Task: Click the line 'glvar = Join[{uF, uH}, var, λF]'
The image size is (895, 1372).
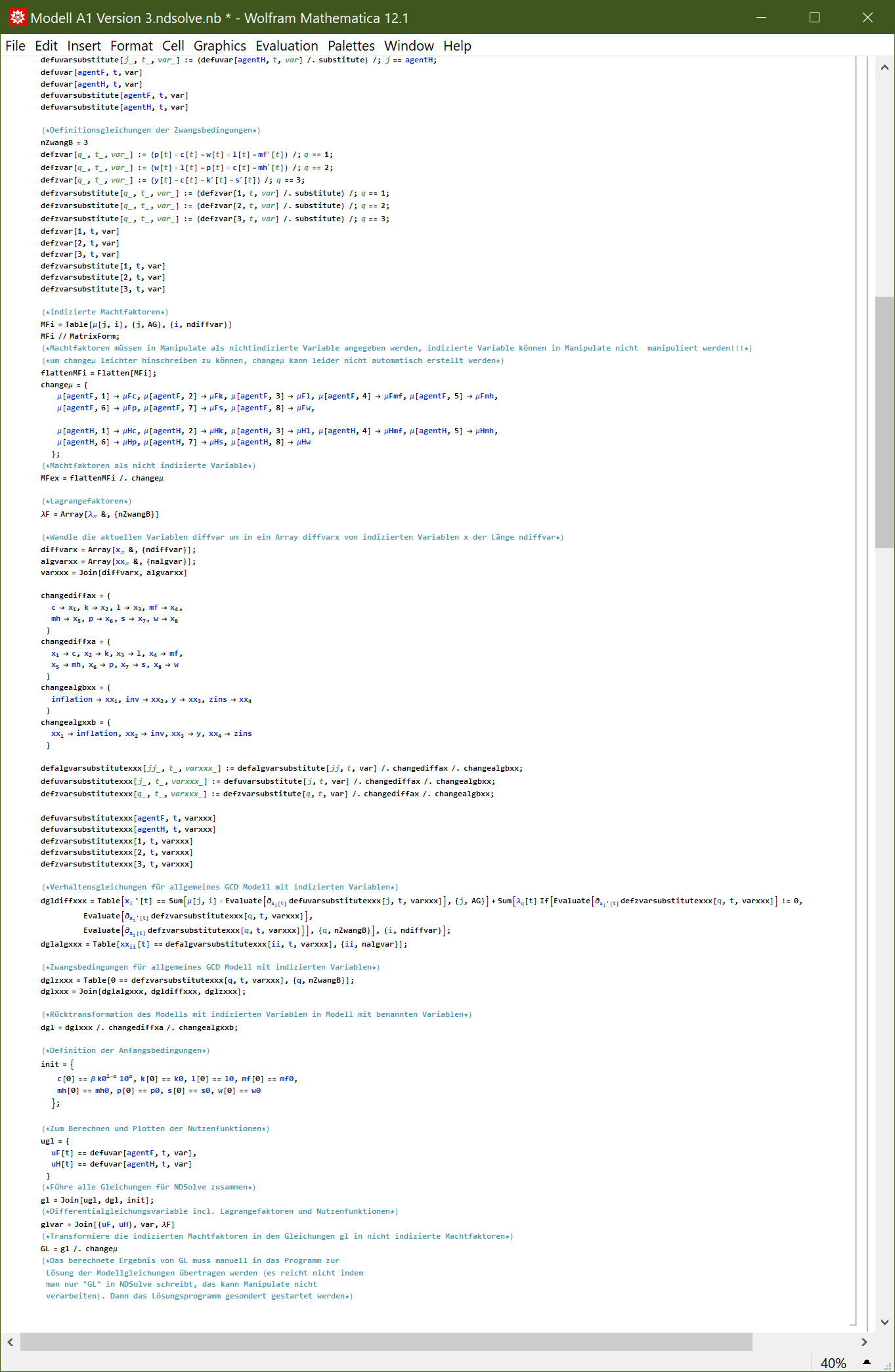Action: [108, 1224]
